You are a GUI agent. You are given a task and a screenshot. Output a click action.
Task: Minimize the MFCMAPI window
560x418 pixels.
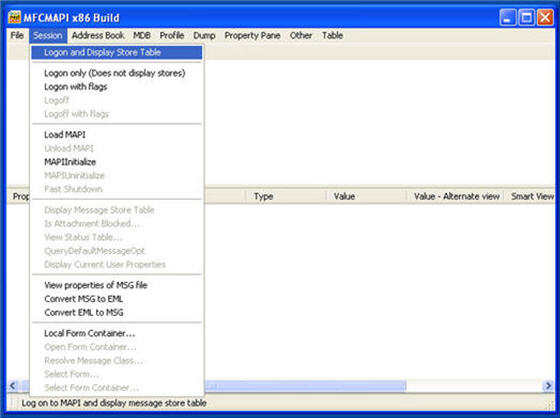point(508,18)
